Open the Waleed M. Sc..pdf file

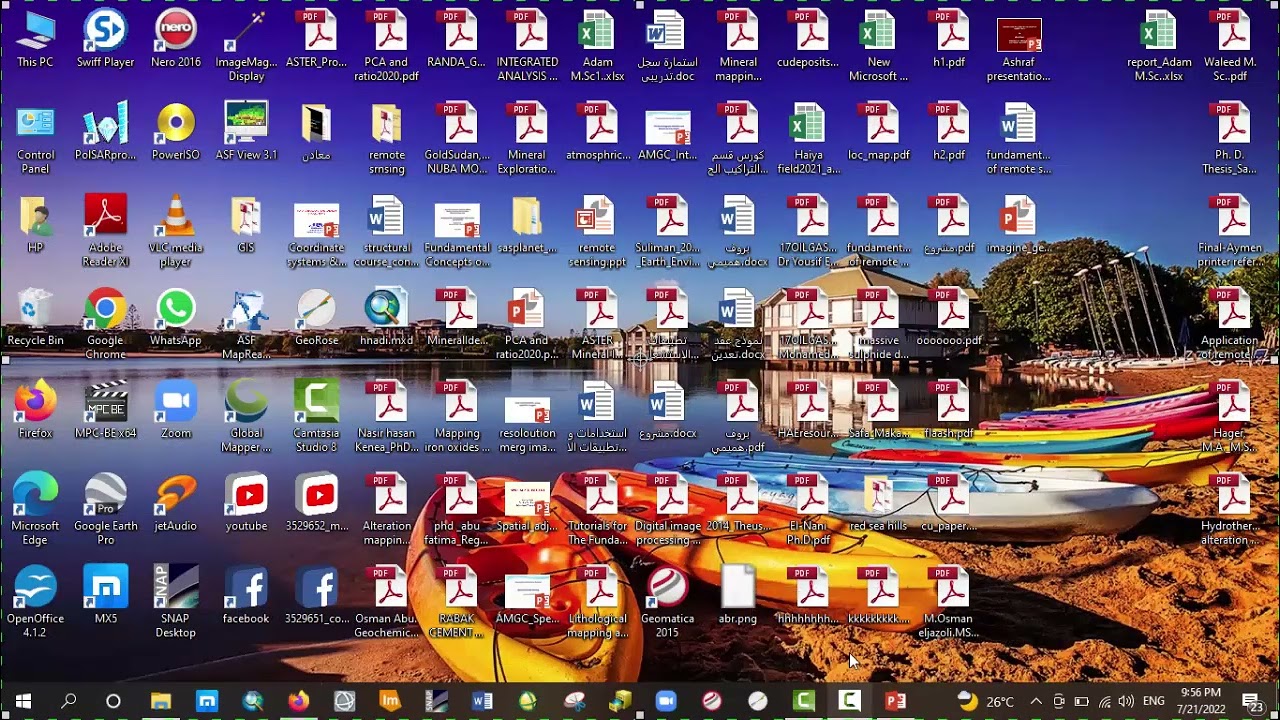click(x=1230, y=47)
